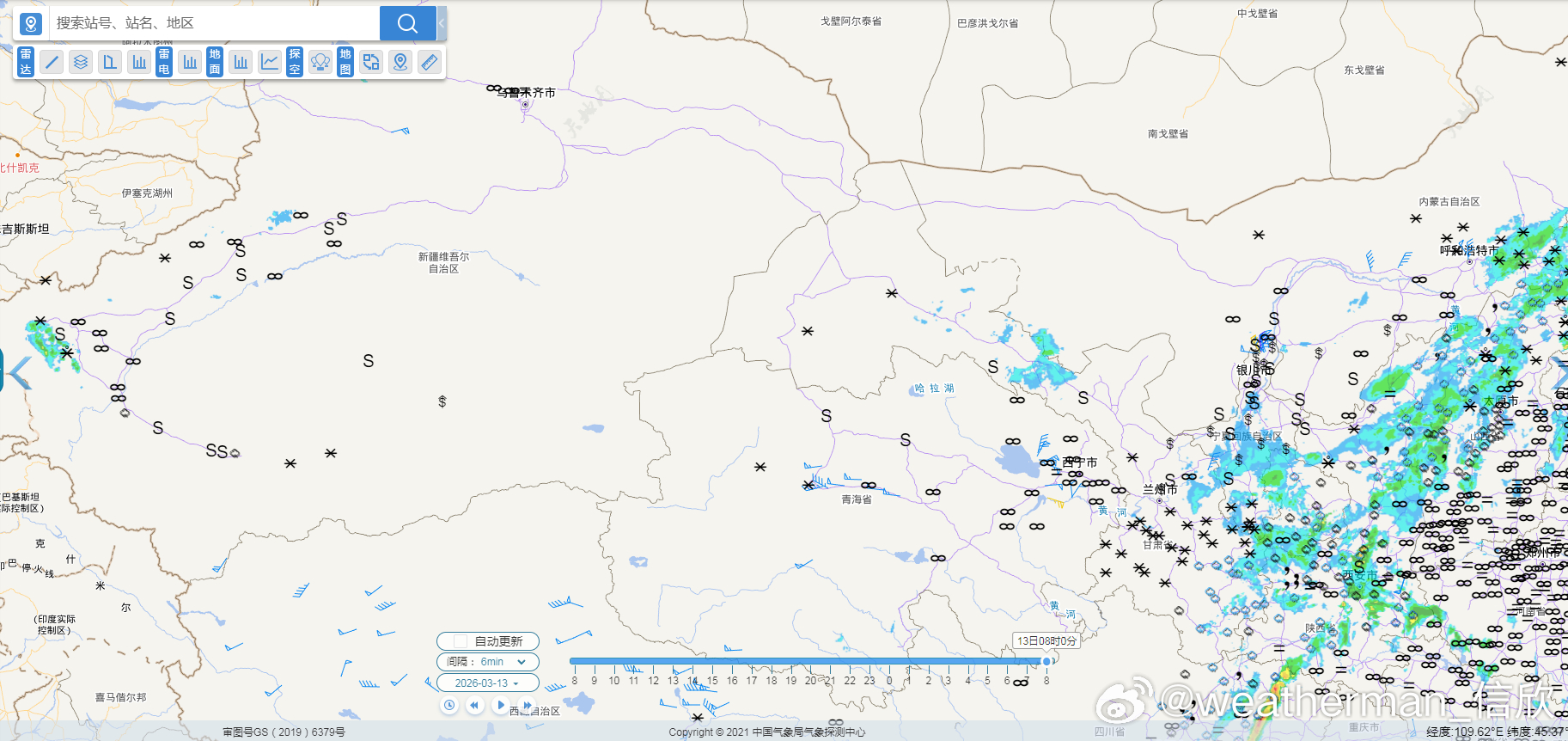Click the 戈壁阿尔泰省 label
The image size is (1568, 741).
click(851, 21)
